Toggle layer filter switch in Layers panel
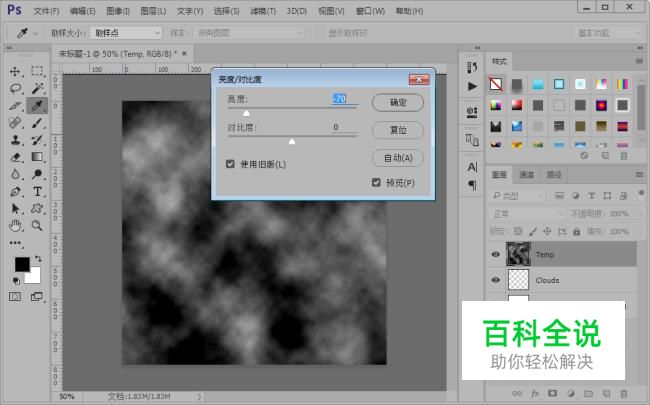This screenshot has height=405, width=650. [641, 194]
